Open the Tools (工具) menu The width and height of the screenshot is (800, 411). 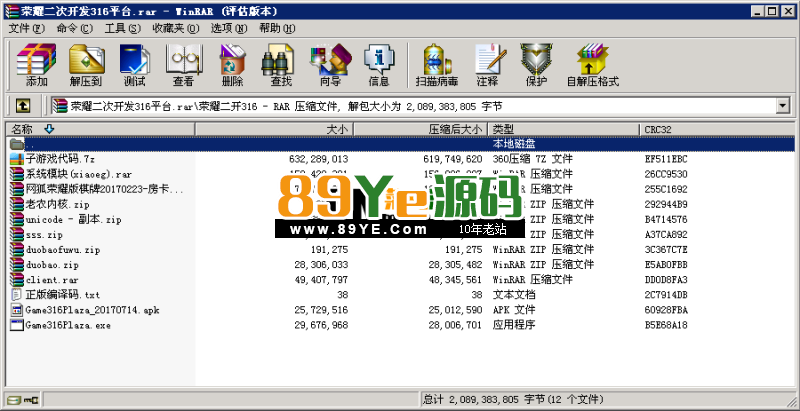[x=122, y=29]
